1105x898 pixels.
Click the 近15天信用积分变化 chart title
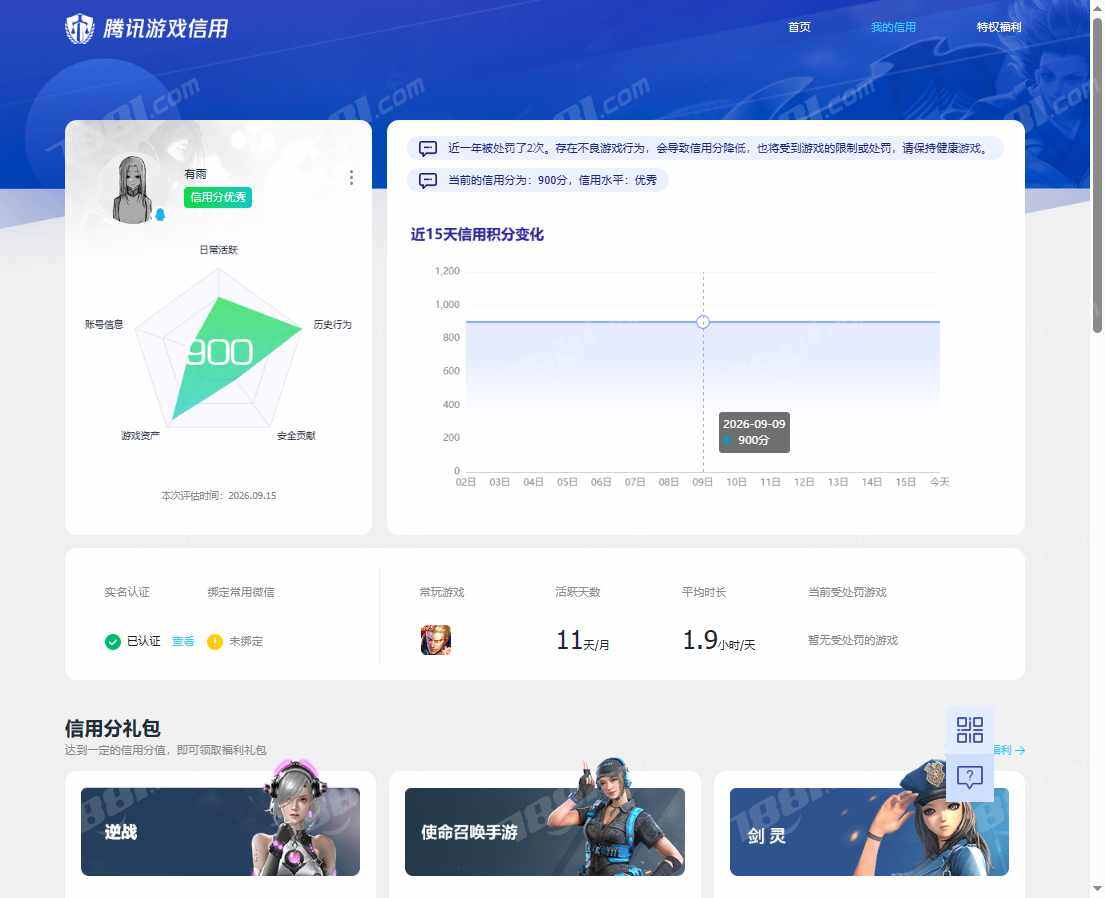click(477, 235)
